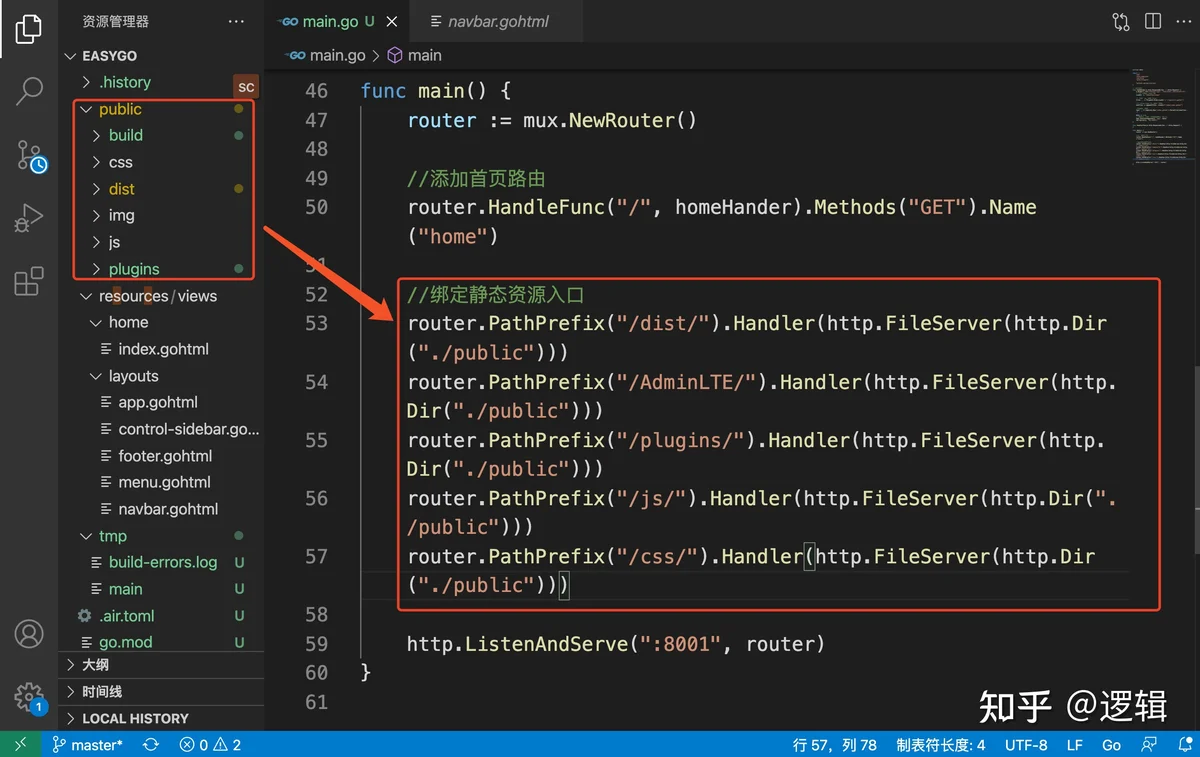Collapse the tmp folder
The width and height of the screenshot is (1200, 757).
coord(160,536)
